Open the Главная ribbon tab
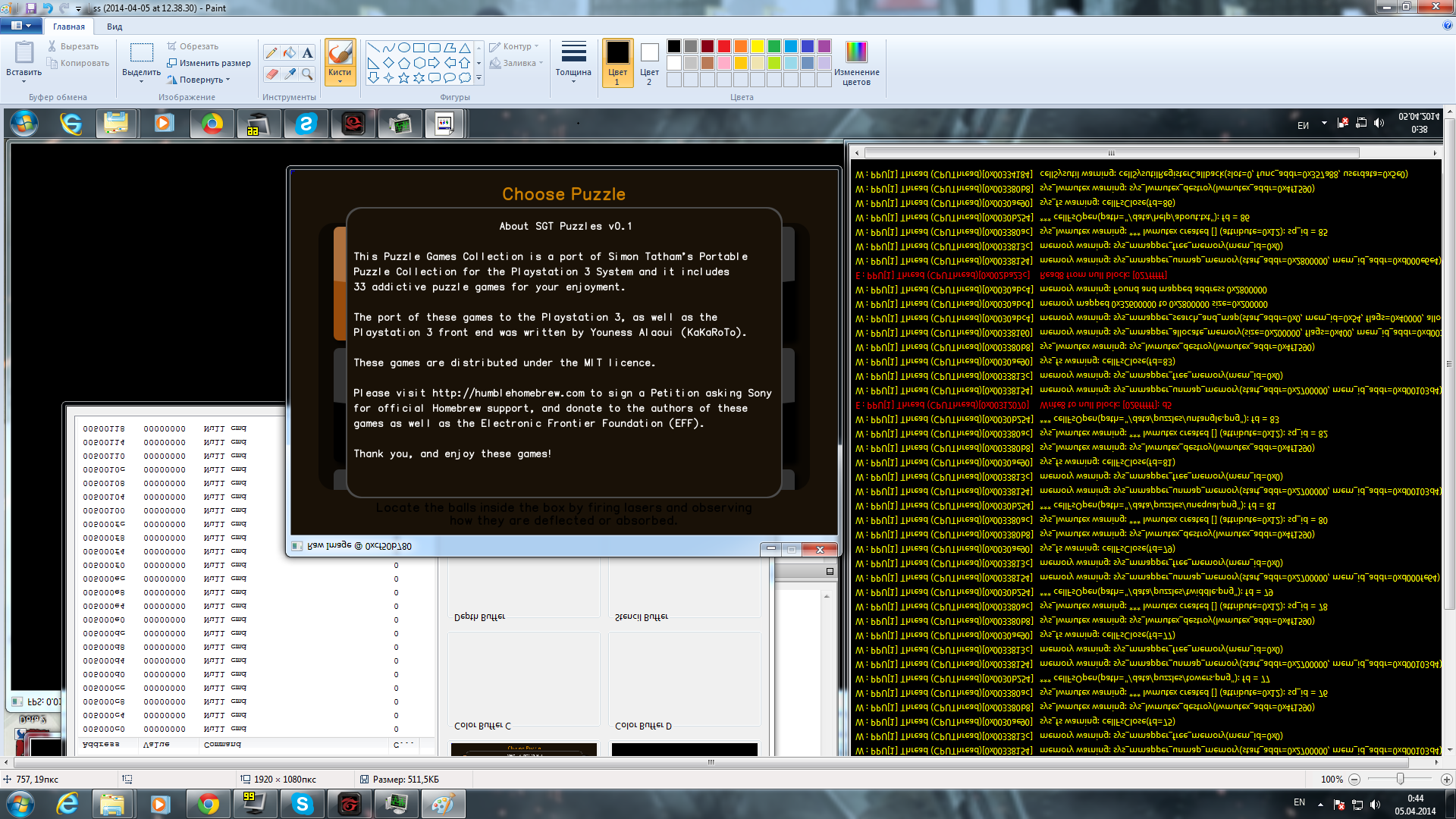Screen dimensions: 1456x819 click(69, 27)
